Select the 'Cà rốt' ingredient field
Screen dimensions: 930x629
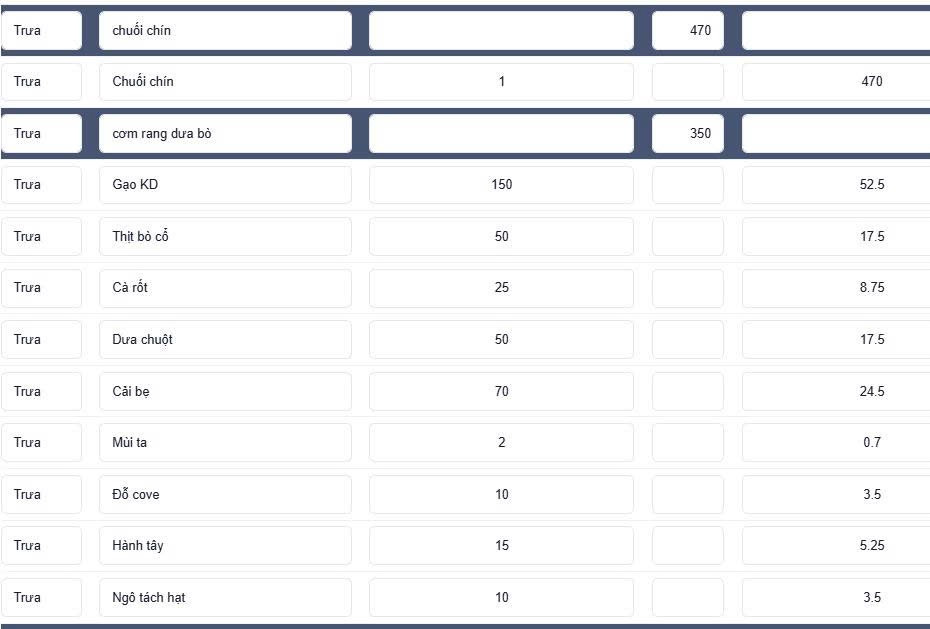pyautogui.click(x=225, y=288)
